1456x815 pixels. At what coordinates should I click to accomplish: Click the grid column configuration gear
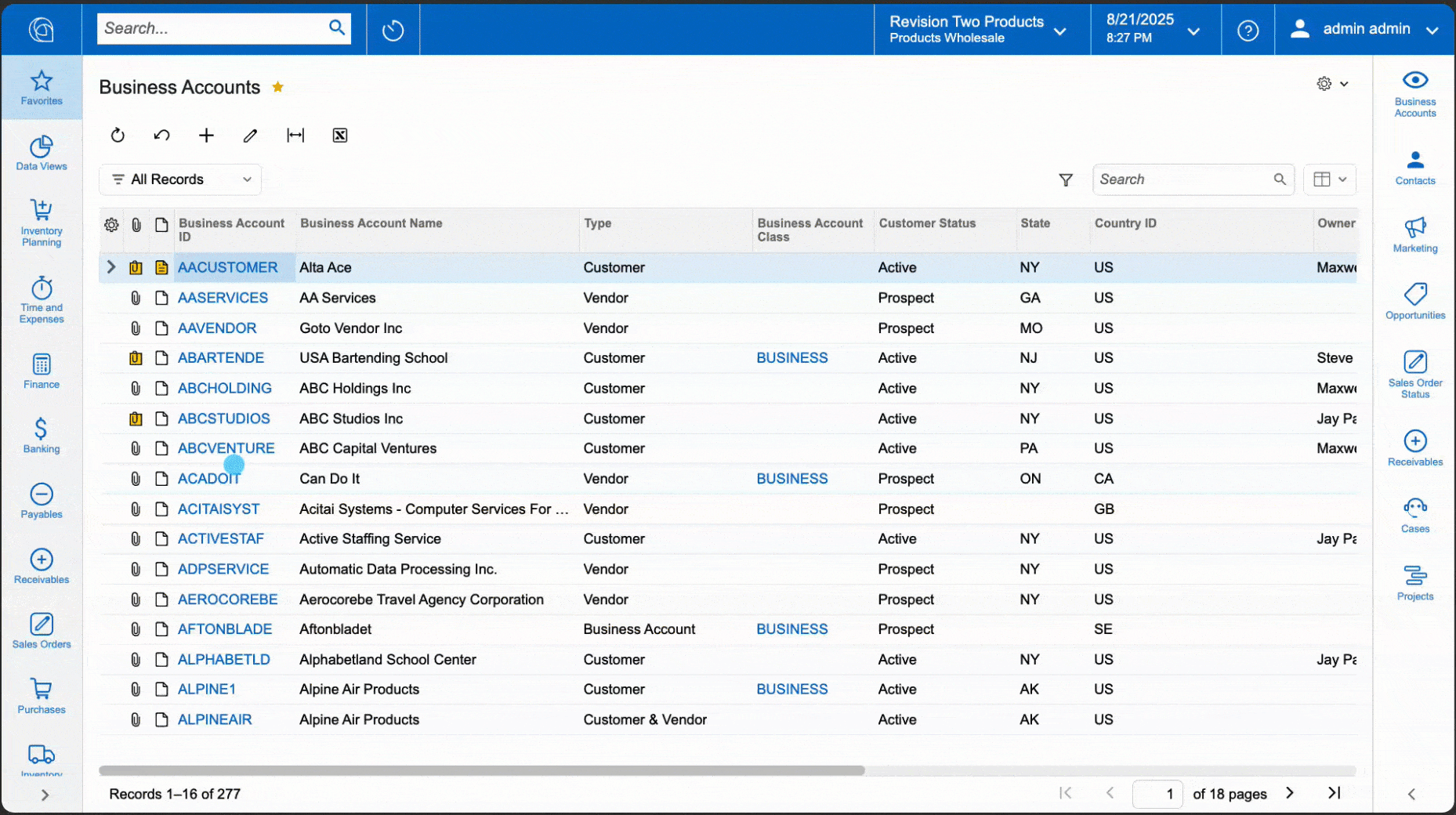pyautogui.click(x=111, y=226)
